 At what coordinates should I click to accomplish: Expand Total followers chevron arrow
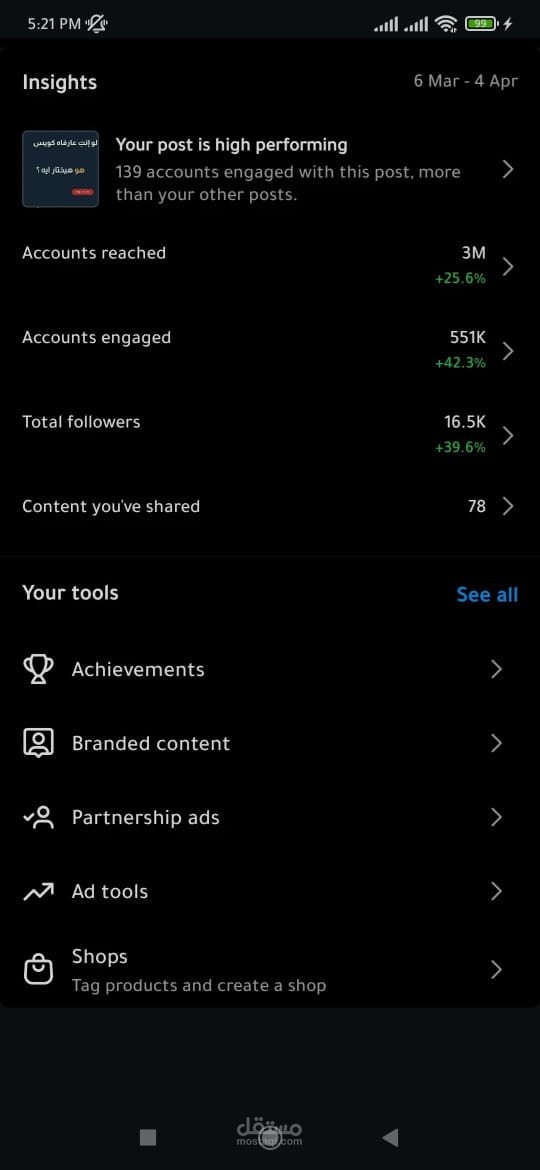tap(508, 435)
